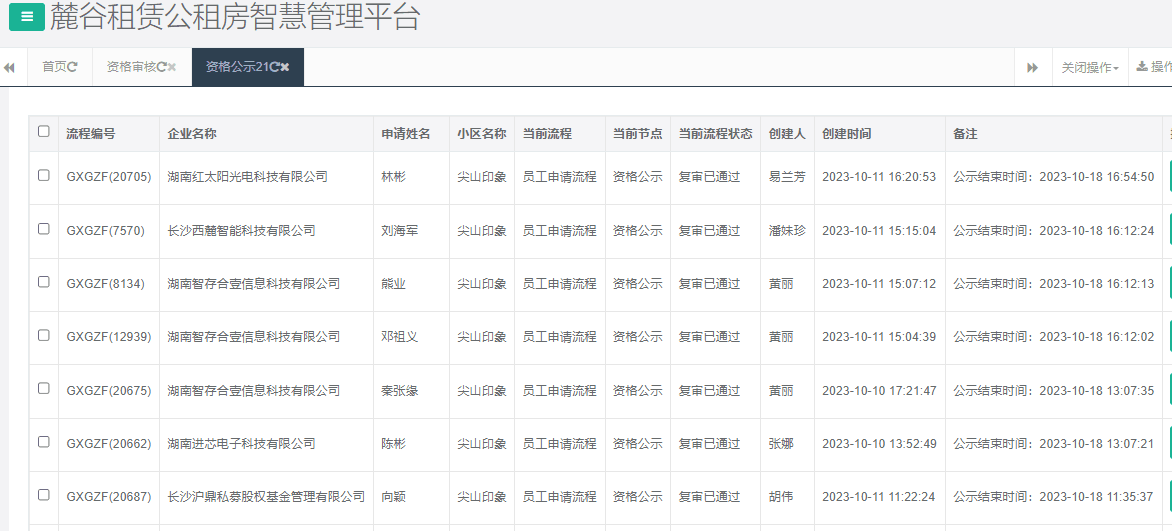Click applicant name 向颖

[393, 497]
